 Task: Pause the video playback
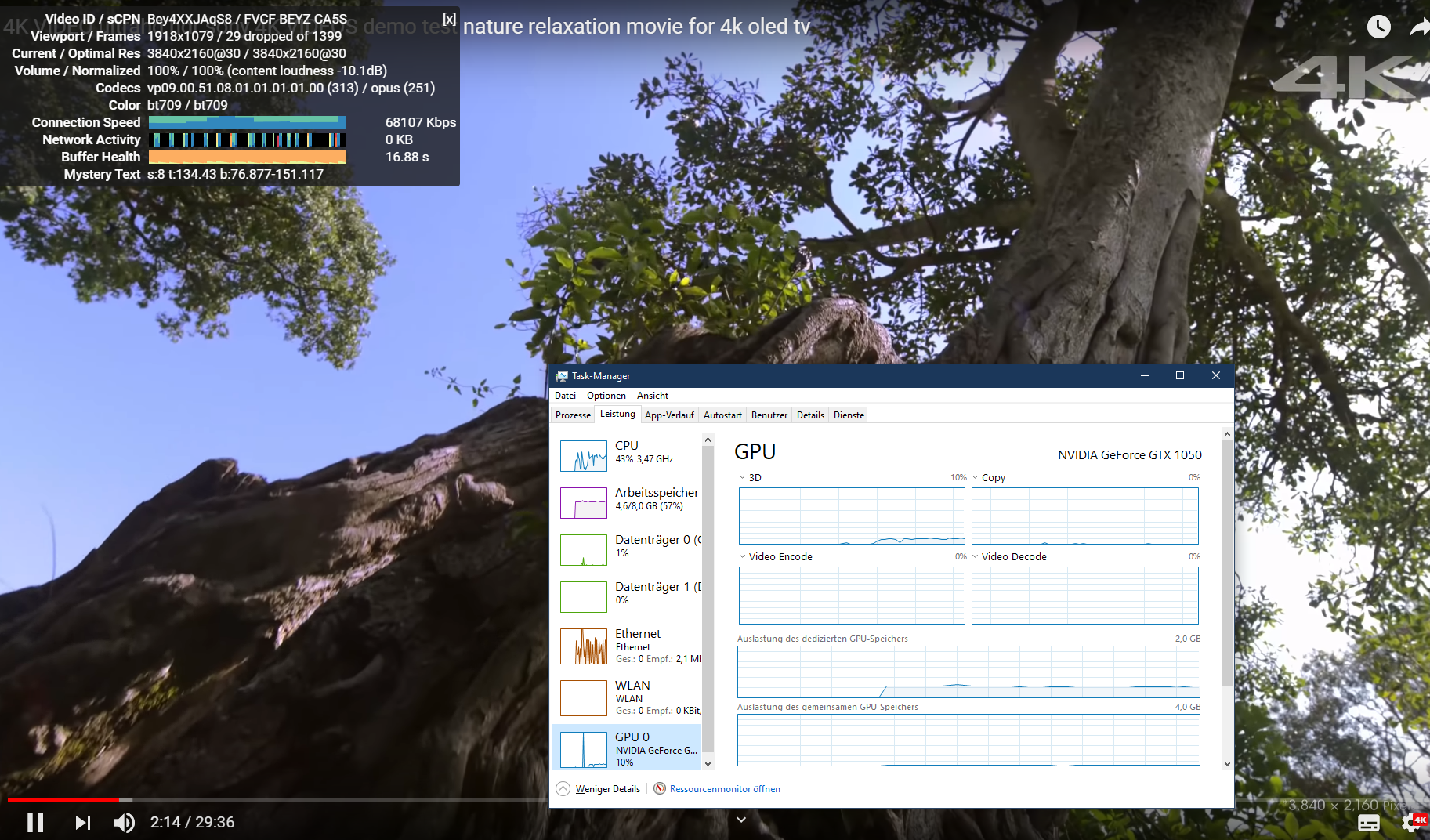coord(35,822)
